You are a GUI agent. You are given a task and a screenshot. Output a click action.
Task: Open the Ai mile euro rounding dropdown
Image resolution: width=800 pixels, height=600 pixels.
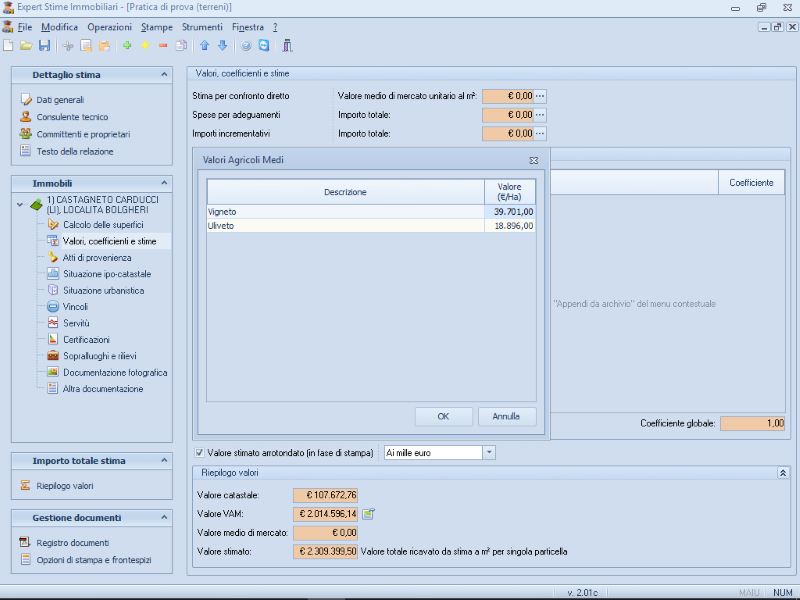(489, 453)
